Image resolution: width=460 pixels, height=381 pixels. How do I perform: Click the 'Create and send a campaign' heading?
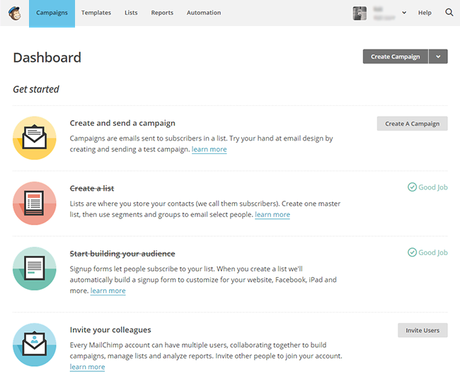coord(122,123)
